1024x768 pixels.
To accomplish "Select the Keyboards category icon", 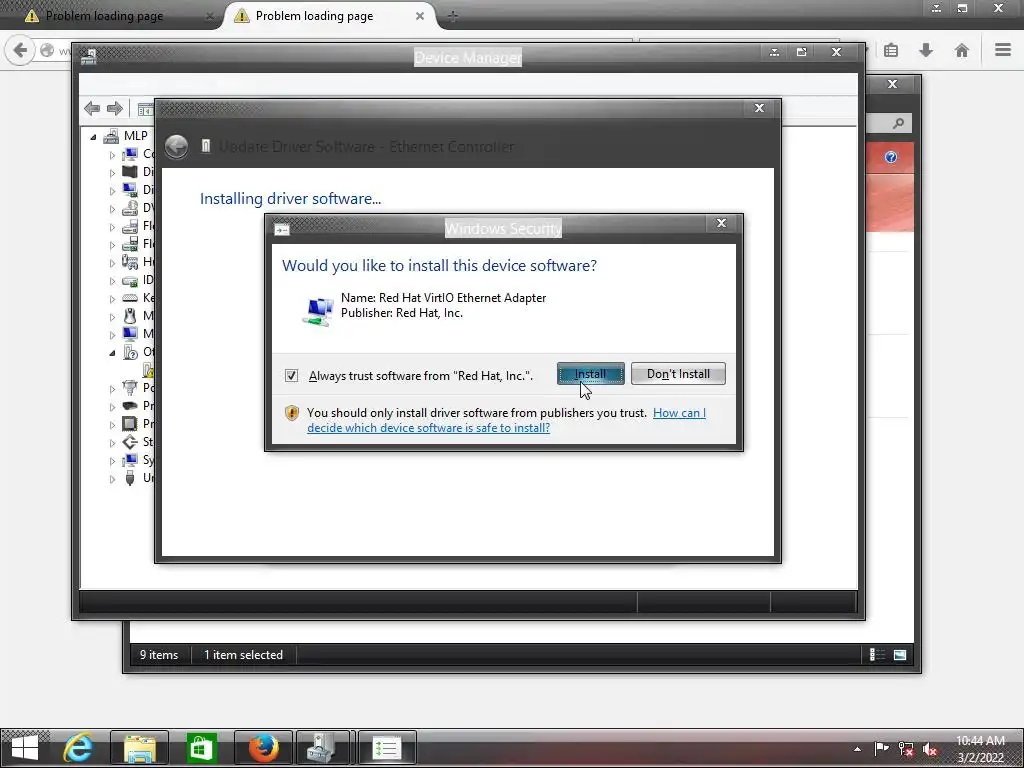I will pos(130,298).
